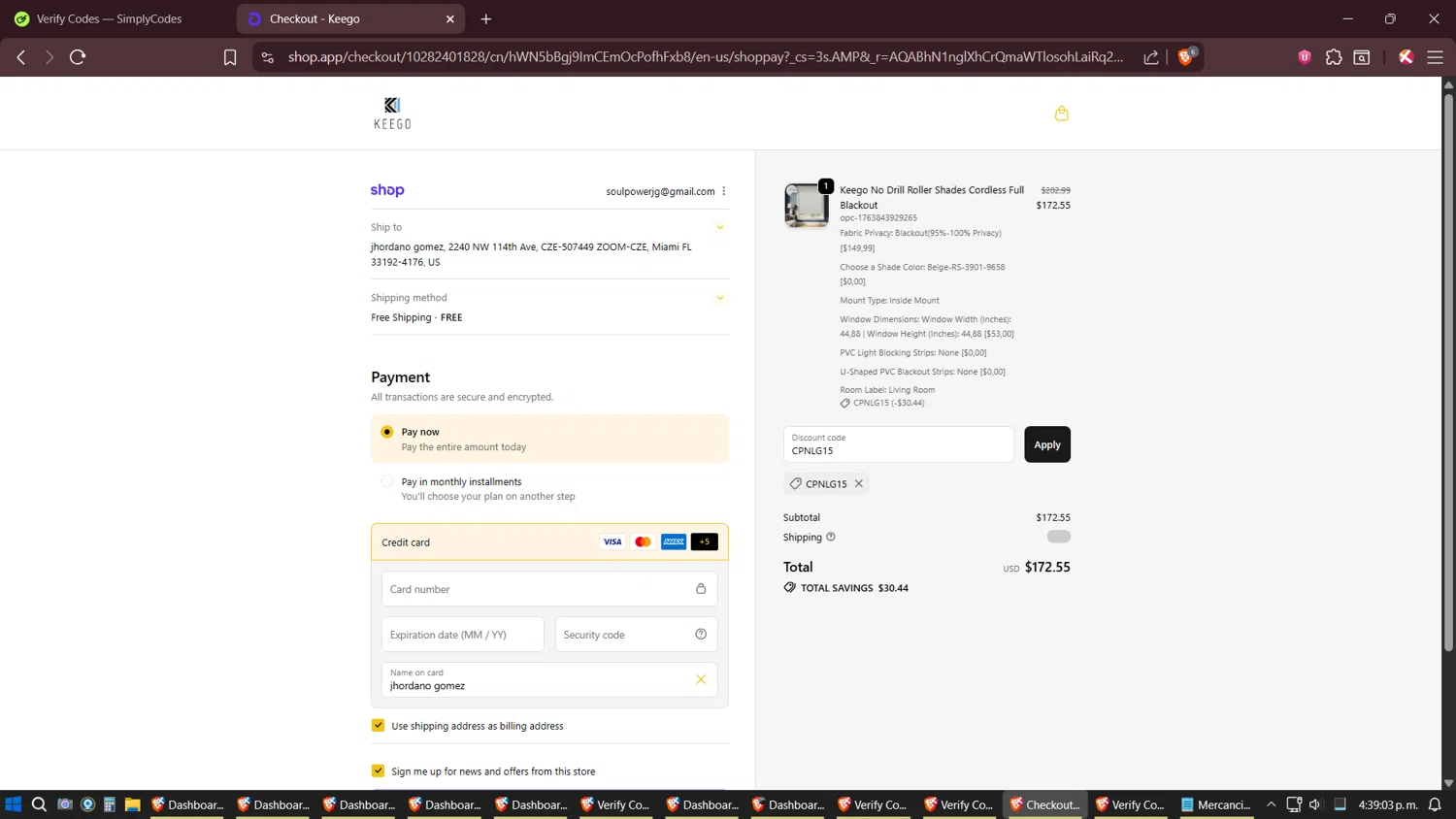The width and height of the screenshot is (1456, 819).
Task: Open Windows Start menu
Action: coord(13,804)
